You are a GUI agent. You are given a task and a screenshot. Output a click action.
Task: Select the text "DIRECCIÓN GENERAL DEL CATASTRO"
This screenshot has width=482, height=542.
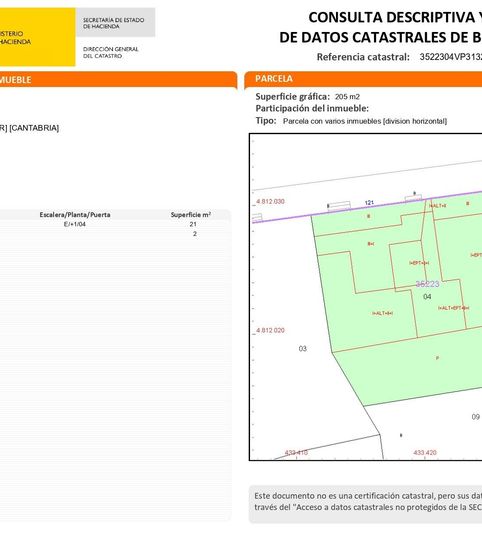[x=110, y=52]
